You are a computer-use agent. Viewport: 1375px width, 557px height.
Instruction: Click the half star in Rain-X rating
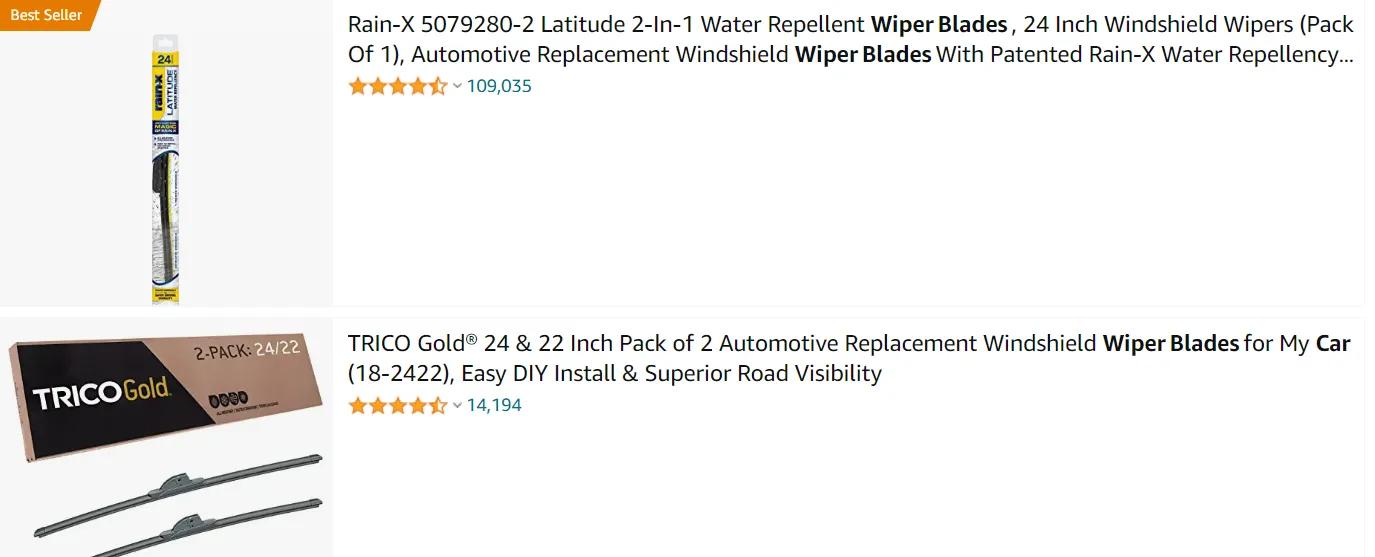click(438, 86)
